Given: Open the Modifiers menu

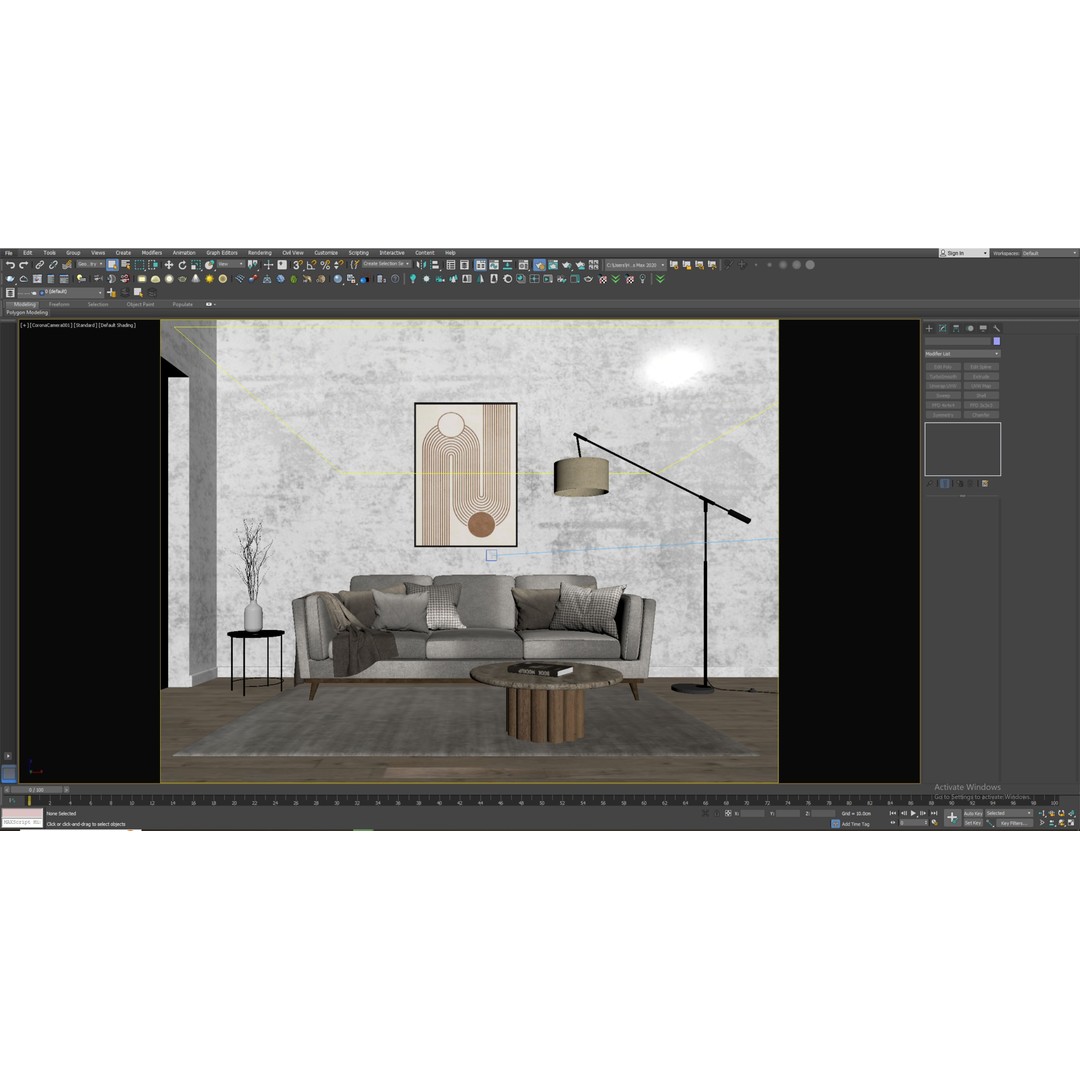Looking at the screenshot, I should coord(152,253).
